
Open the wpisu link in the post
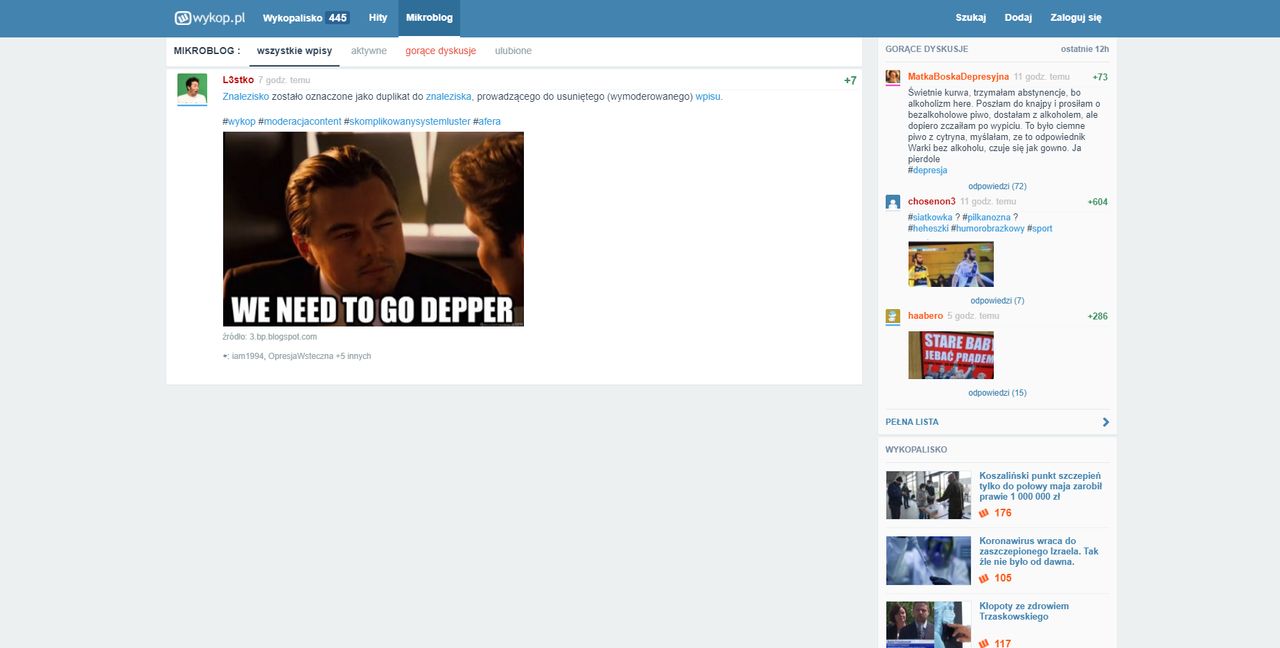coord(708,97)
